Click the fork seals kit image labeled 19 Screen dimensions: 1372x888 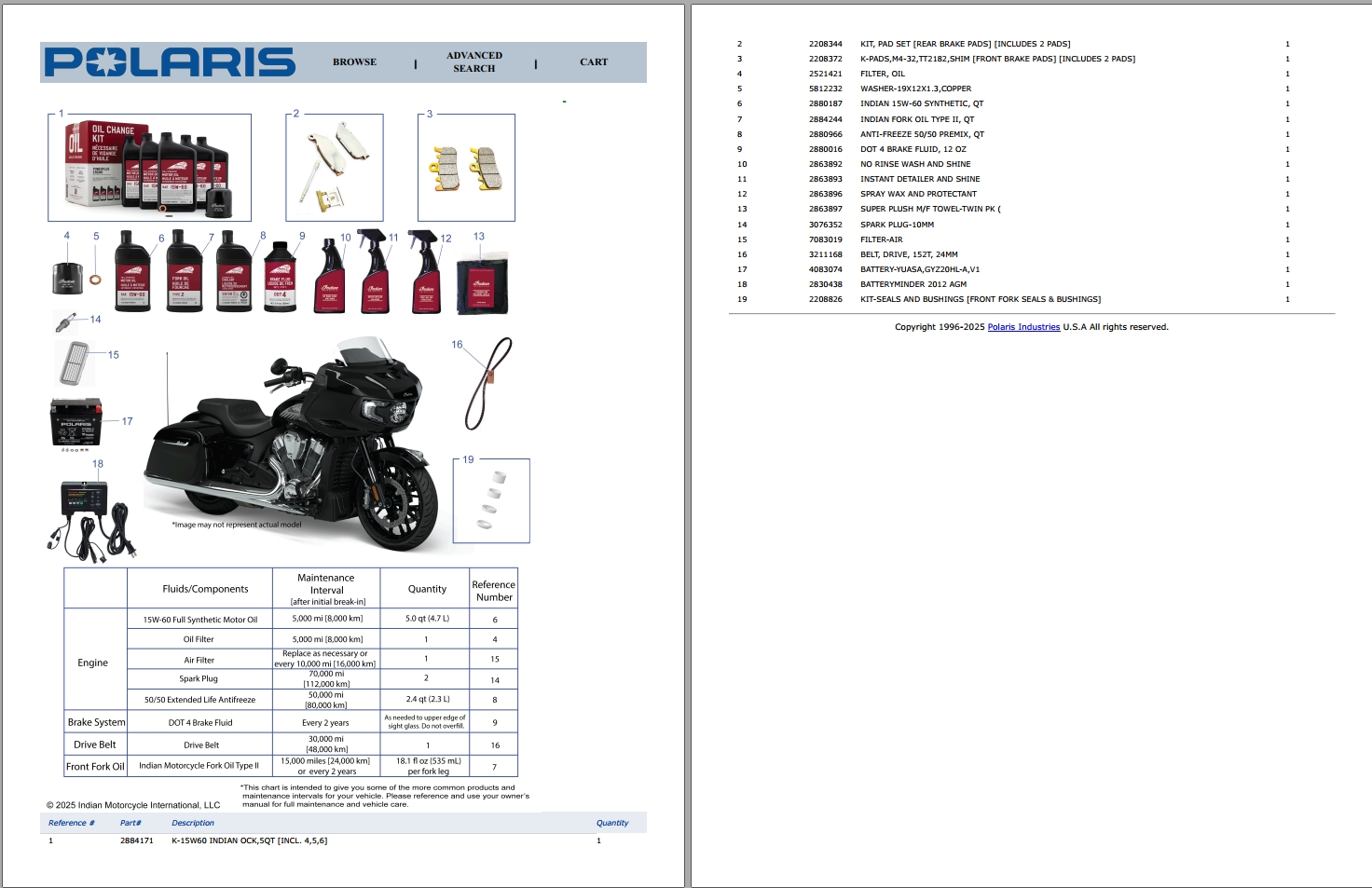[491, 500]
